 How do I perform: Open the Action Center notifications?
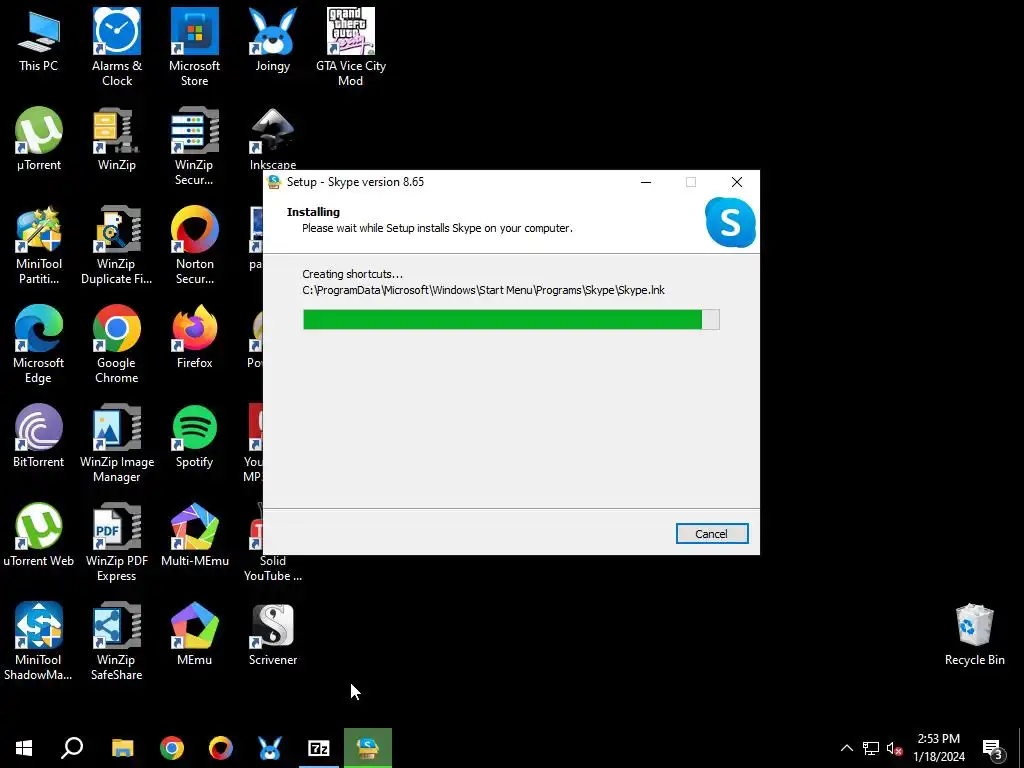tap(993, 748)
